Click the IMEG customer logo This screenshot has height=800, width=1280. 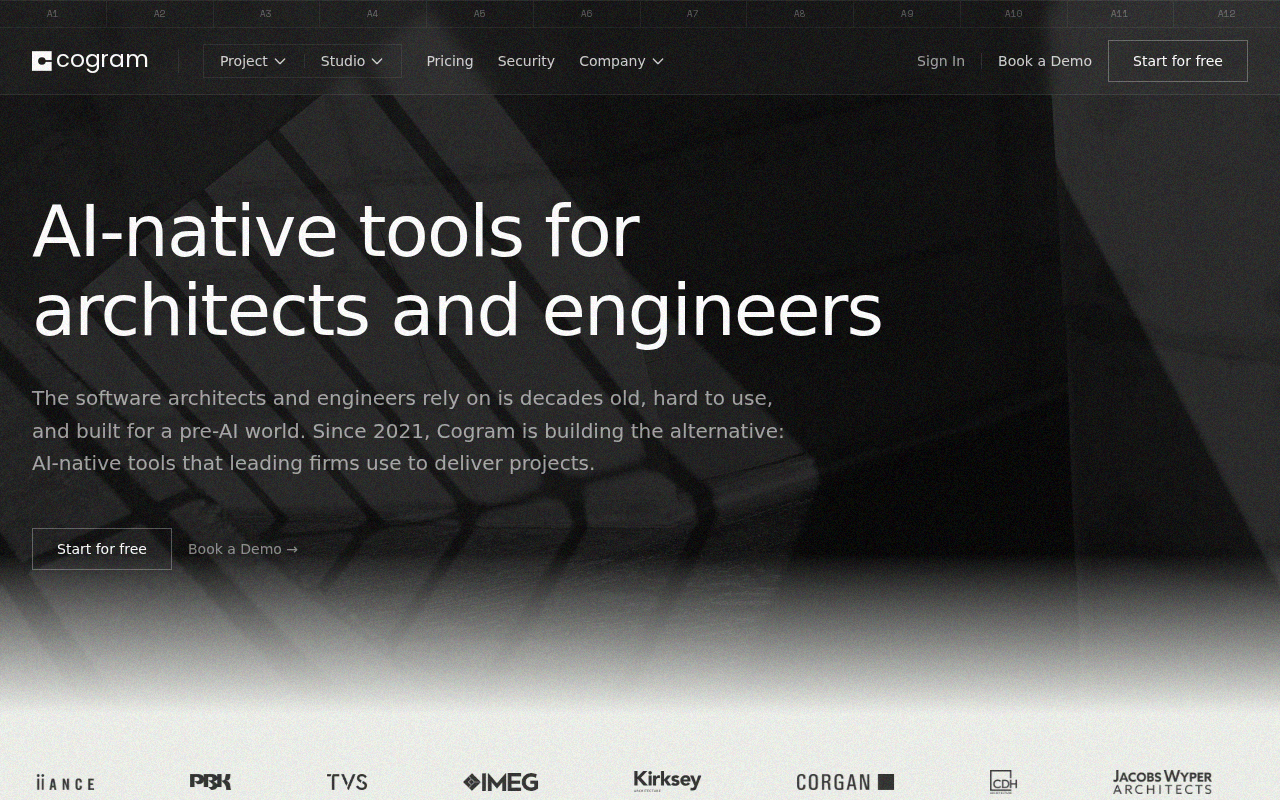pos(501,782)
